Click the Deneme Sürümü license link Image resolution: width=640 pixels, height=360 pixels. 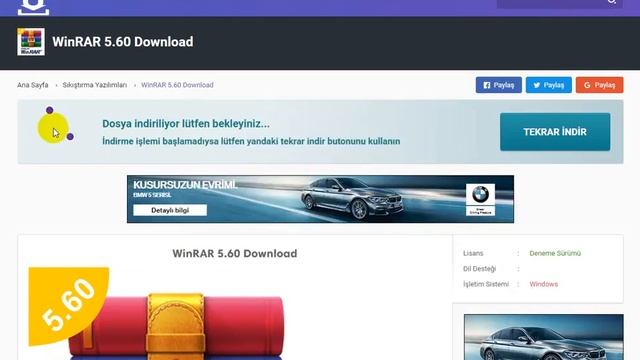pyautogui.click(x=555, y=253)
